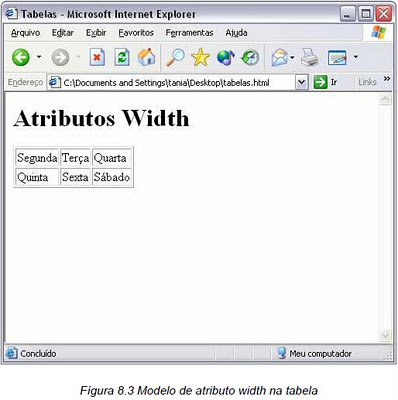Expand the Mail button dropdown arrow
This screenshot has height=400, width=398.
click(x=292, y=57)
